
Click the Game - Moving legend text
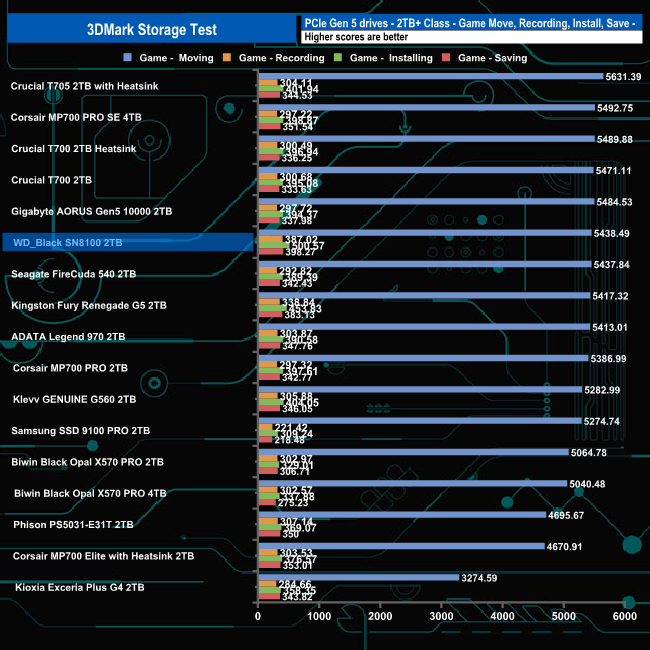[x=176, y=58]
